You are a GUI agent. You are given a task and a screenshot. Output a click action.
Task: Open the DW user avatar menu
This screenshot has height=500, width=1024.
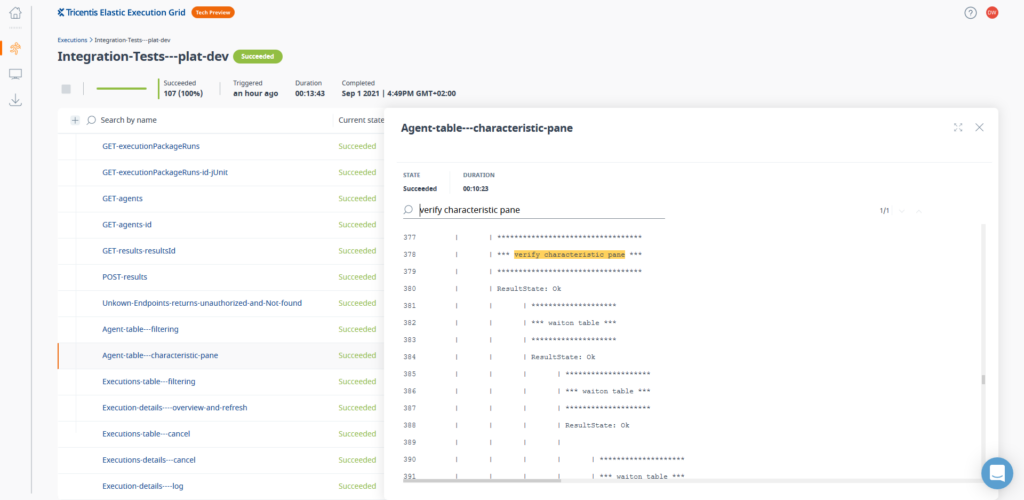(992, 12)
